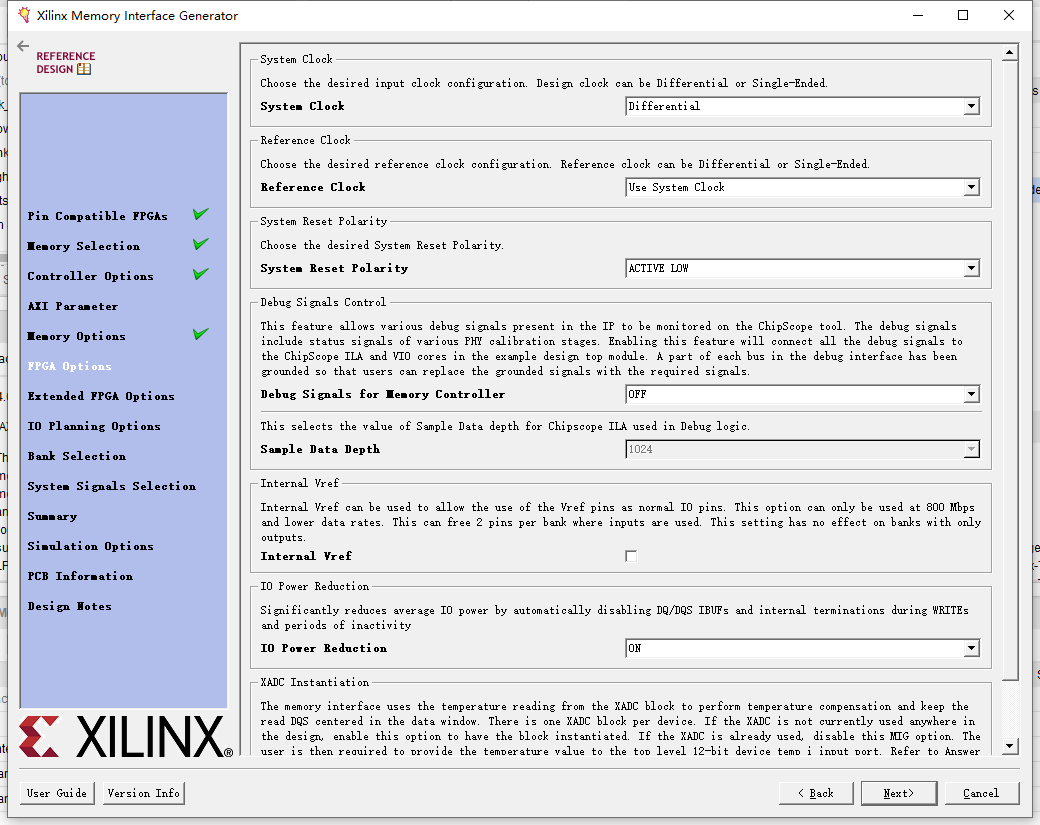Screen dimensions: 1040x825
Task: Click the 'Debug Signals Control' group title
Action: (x=323, y=302)
